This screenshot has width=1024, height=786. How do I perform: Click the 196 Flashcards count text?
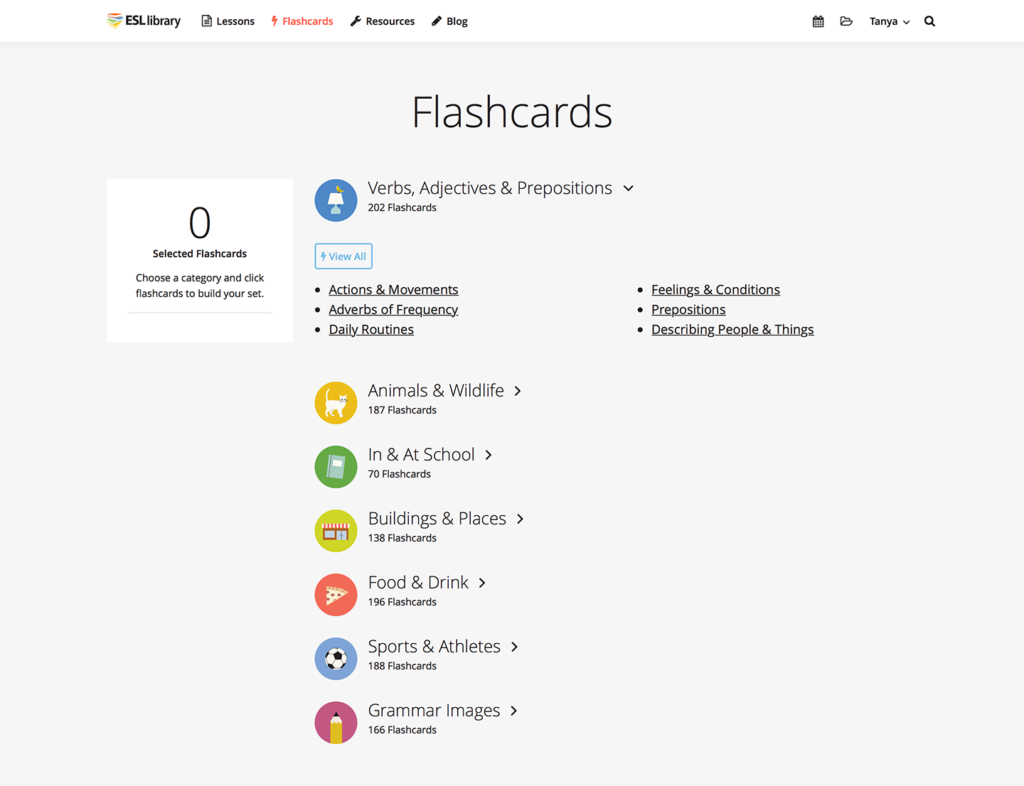point(402,602)
